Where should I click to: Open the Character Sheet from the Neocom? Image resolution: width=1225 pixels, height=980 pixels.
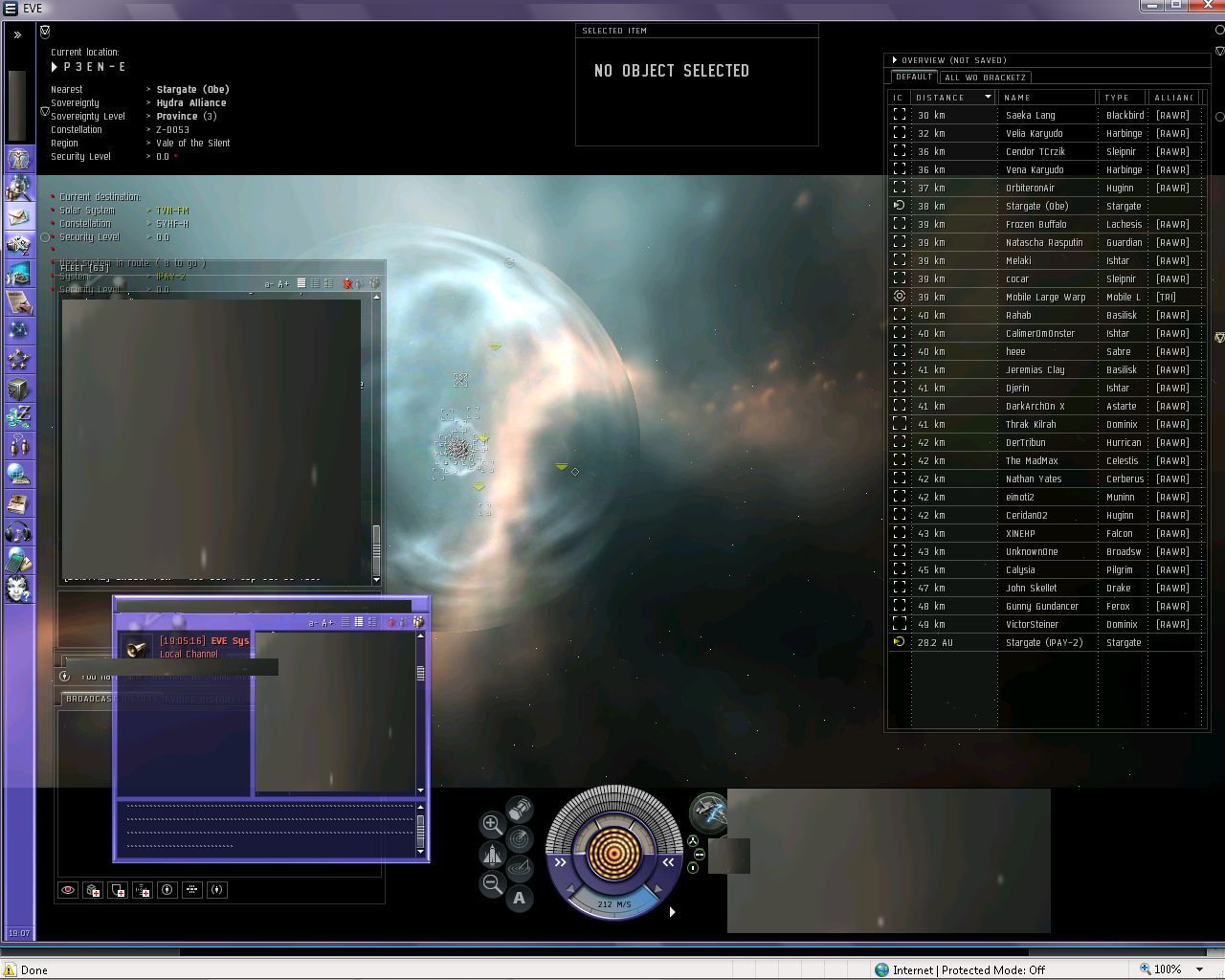(x=18, y=159)
